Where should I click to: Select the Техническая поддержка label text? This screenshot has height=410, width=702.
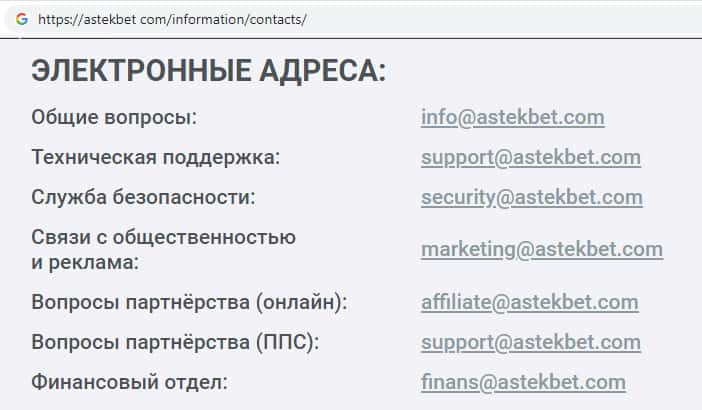[x=155, y=157]
